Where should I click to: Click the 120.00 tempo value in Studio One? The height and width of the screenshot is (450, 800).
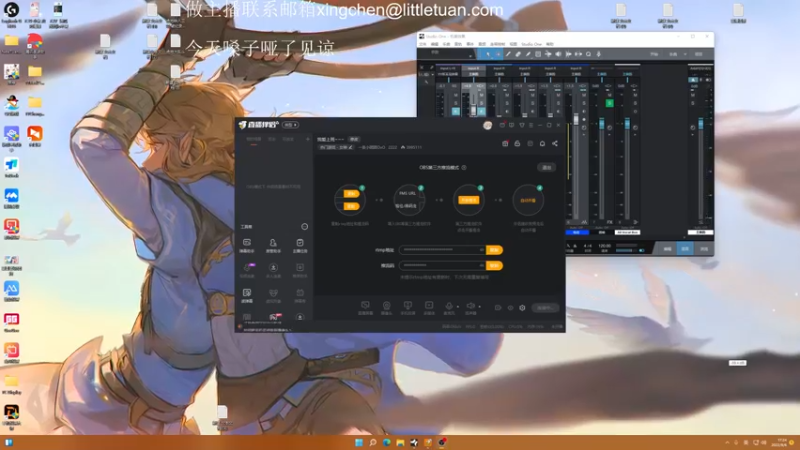[x=605, y=246]
